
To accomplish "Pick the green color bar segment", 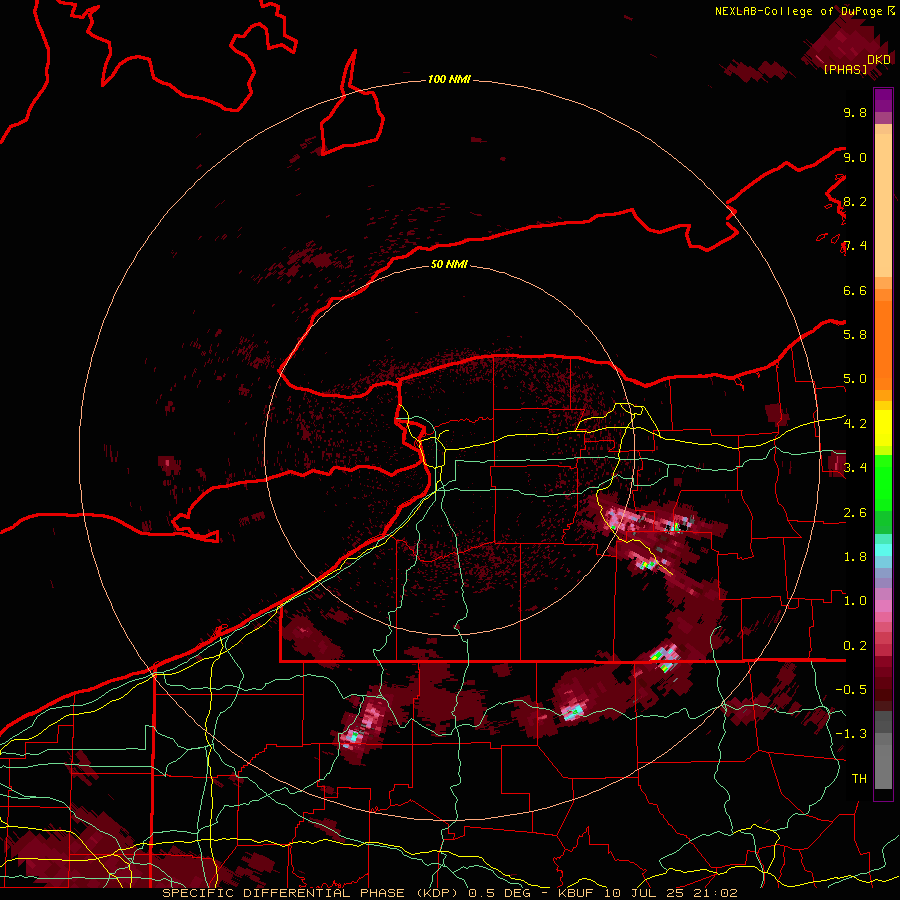I will click(x=883, y=482).
